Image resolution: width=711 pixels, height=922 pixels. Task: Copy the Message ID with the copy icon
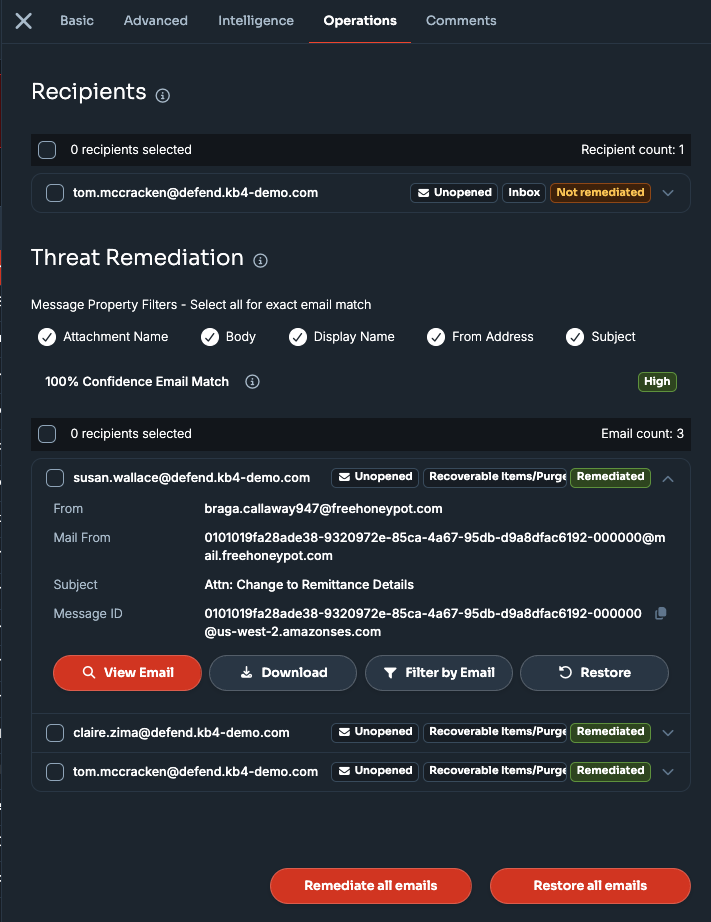pos(660,613)
